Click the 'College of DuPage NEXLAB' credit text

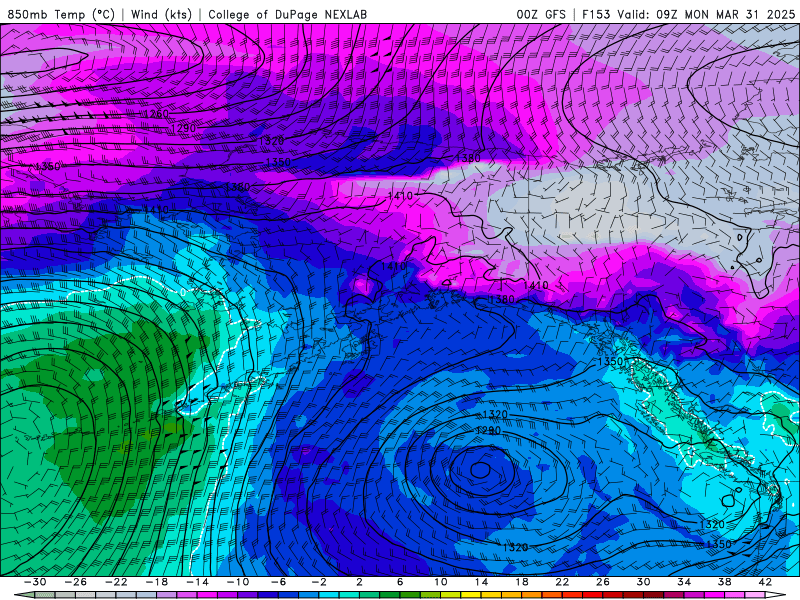coord(287,14)
